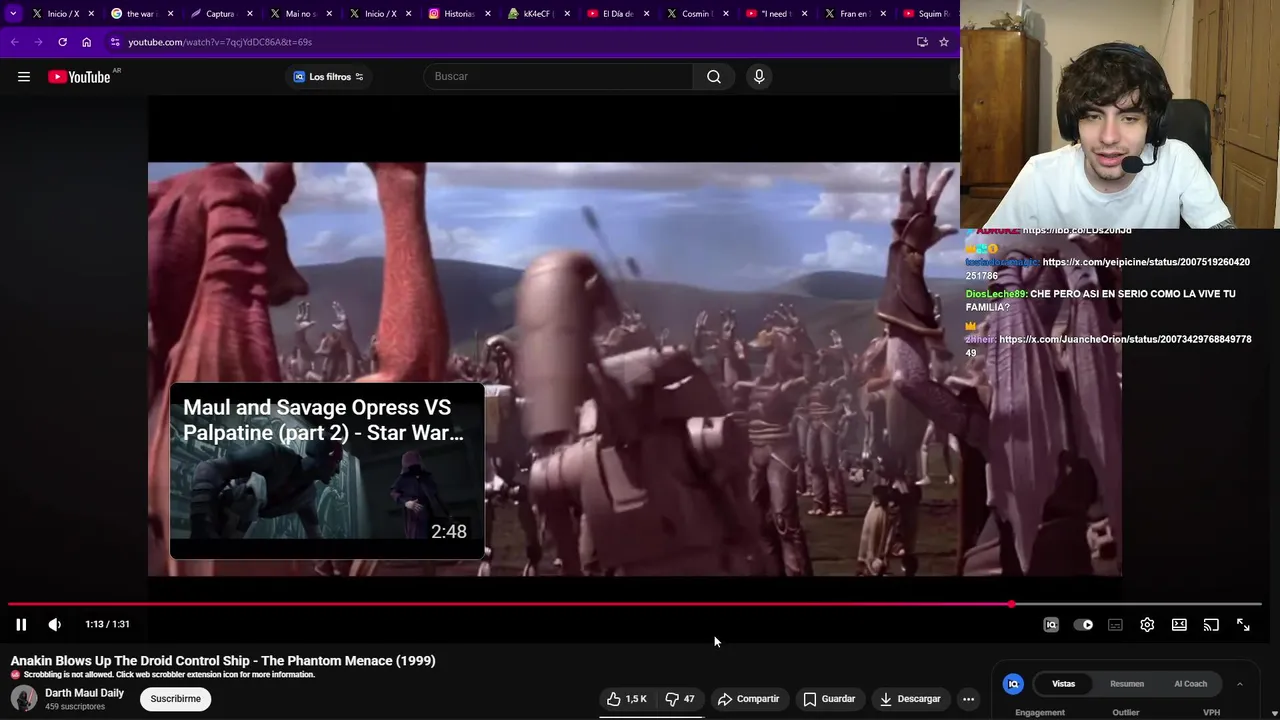This screenshot has width=1280, height=720.
Task: Enter fullscreen mode
Action: coord(1243,624)
